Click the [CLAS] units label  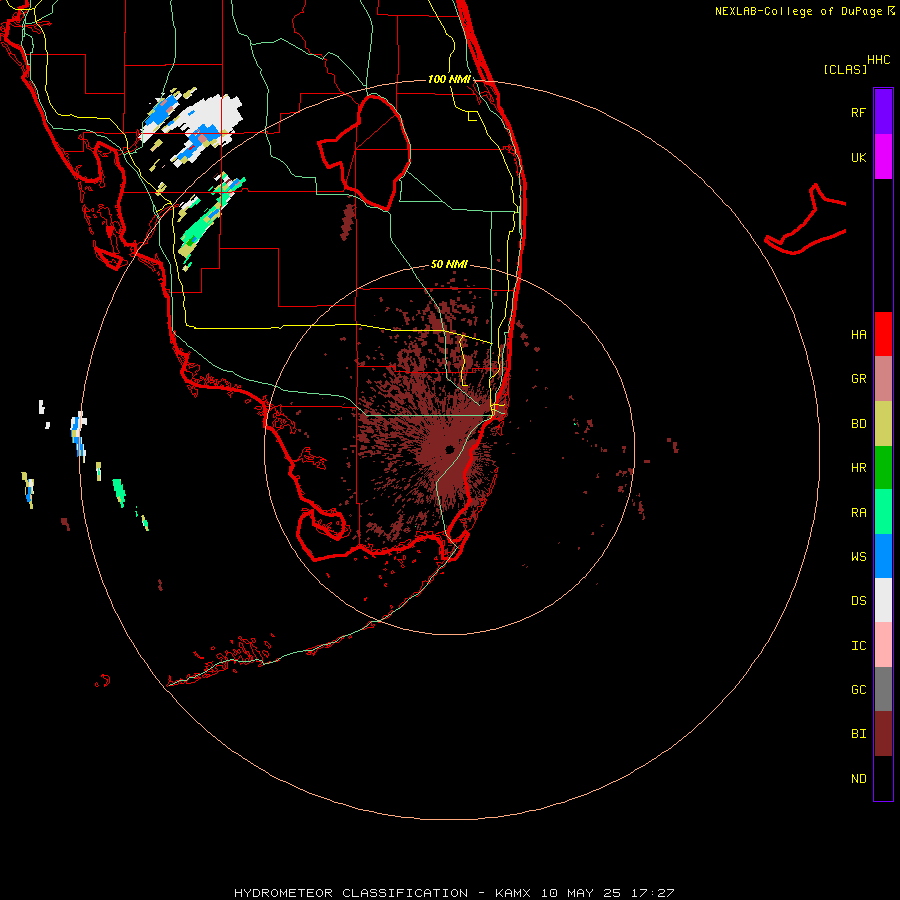(x=845, y=69)
